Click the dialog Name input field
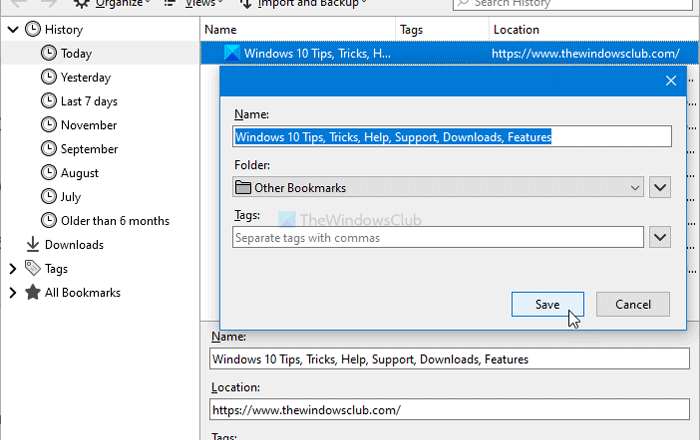 (x=452, y=137)
